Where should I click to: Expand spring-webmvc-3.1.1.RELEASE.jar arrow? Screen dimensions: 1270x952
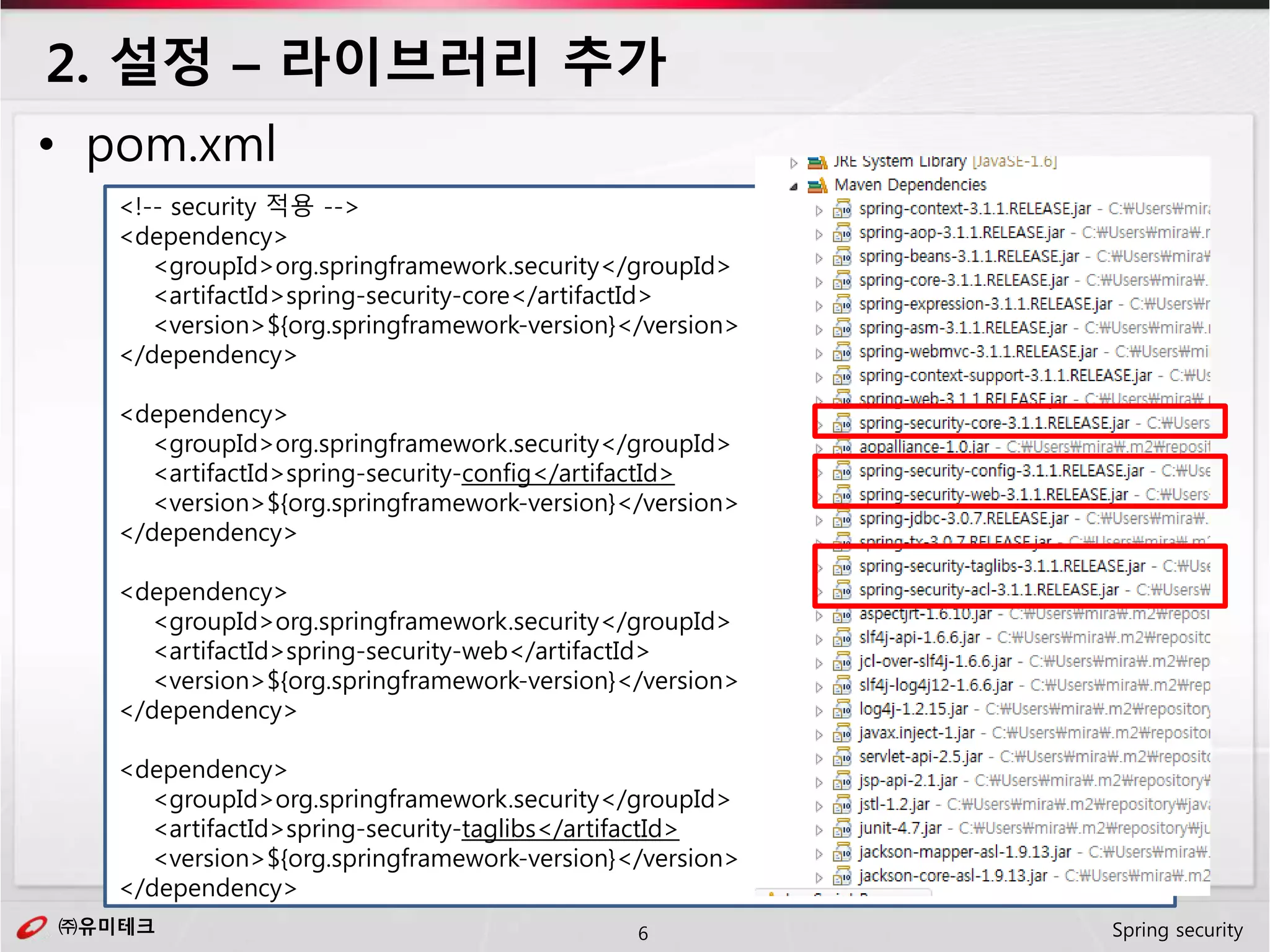click(819, 354)
